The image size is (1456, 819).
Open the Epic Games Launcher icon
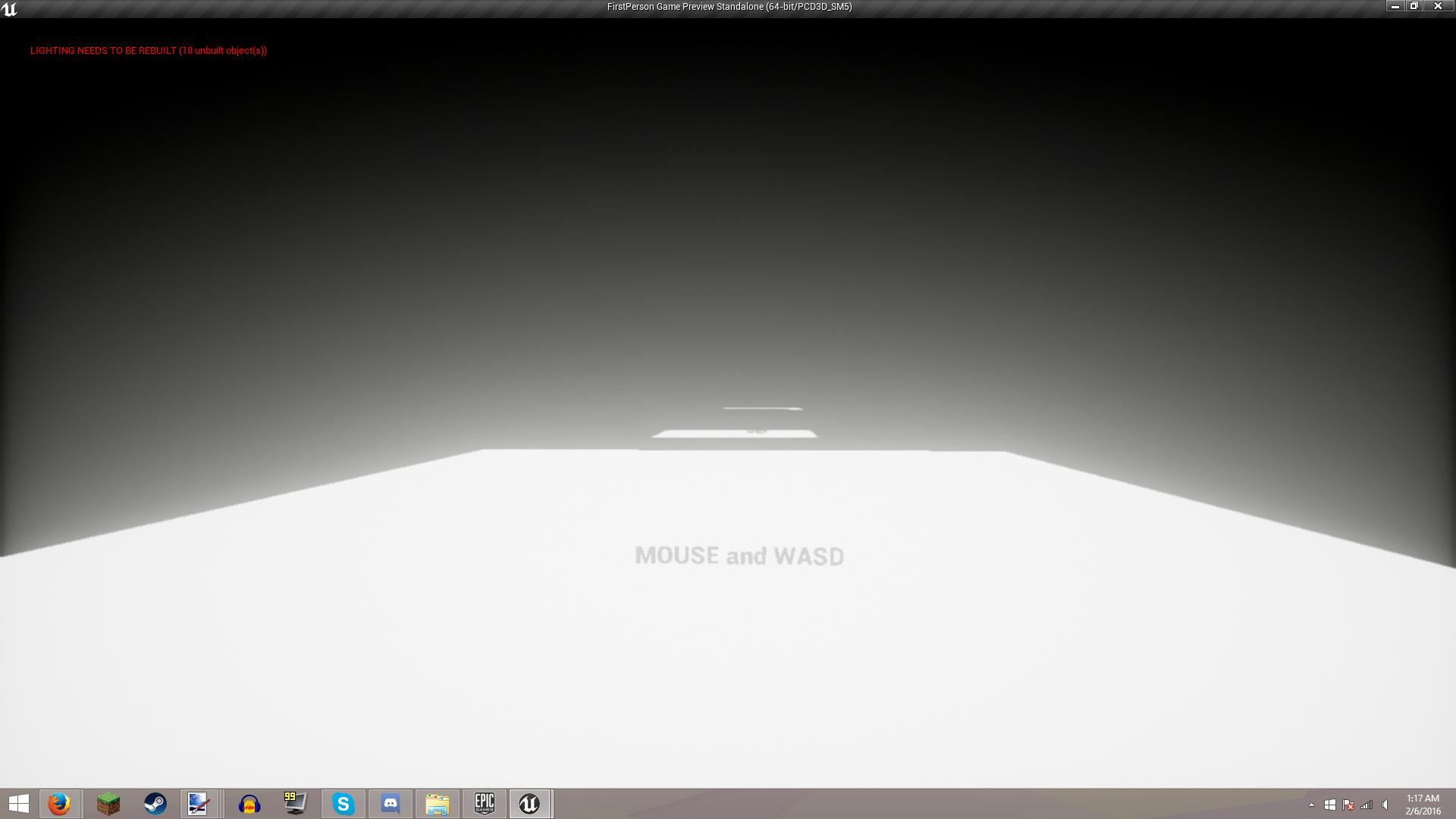(484, 803)
